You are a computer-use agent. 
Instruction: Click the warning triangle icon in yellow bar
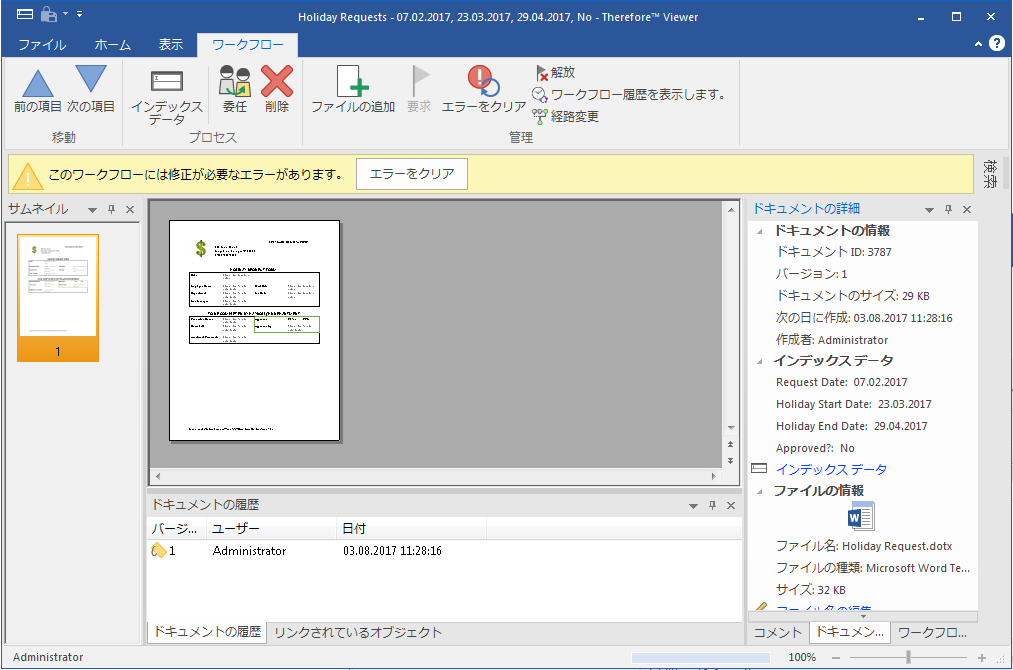pos(28,175)
